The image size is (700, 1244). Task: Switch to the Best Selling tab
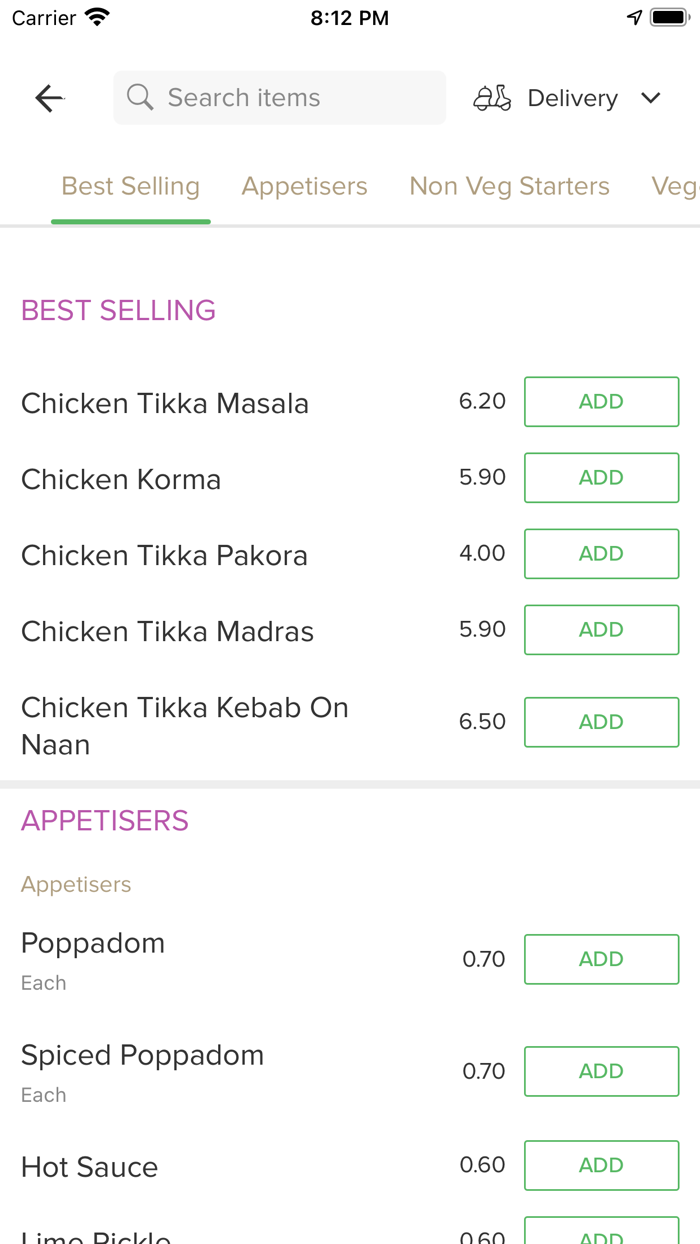(x=131, y=187)
